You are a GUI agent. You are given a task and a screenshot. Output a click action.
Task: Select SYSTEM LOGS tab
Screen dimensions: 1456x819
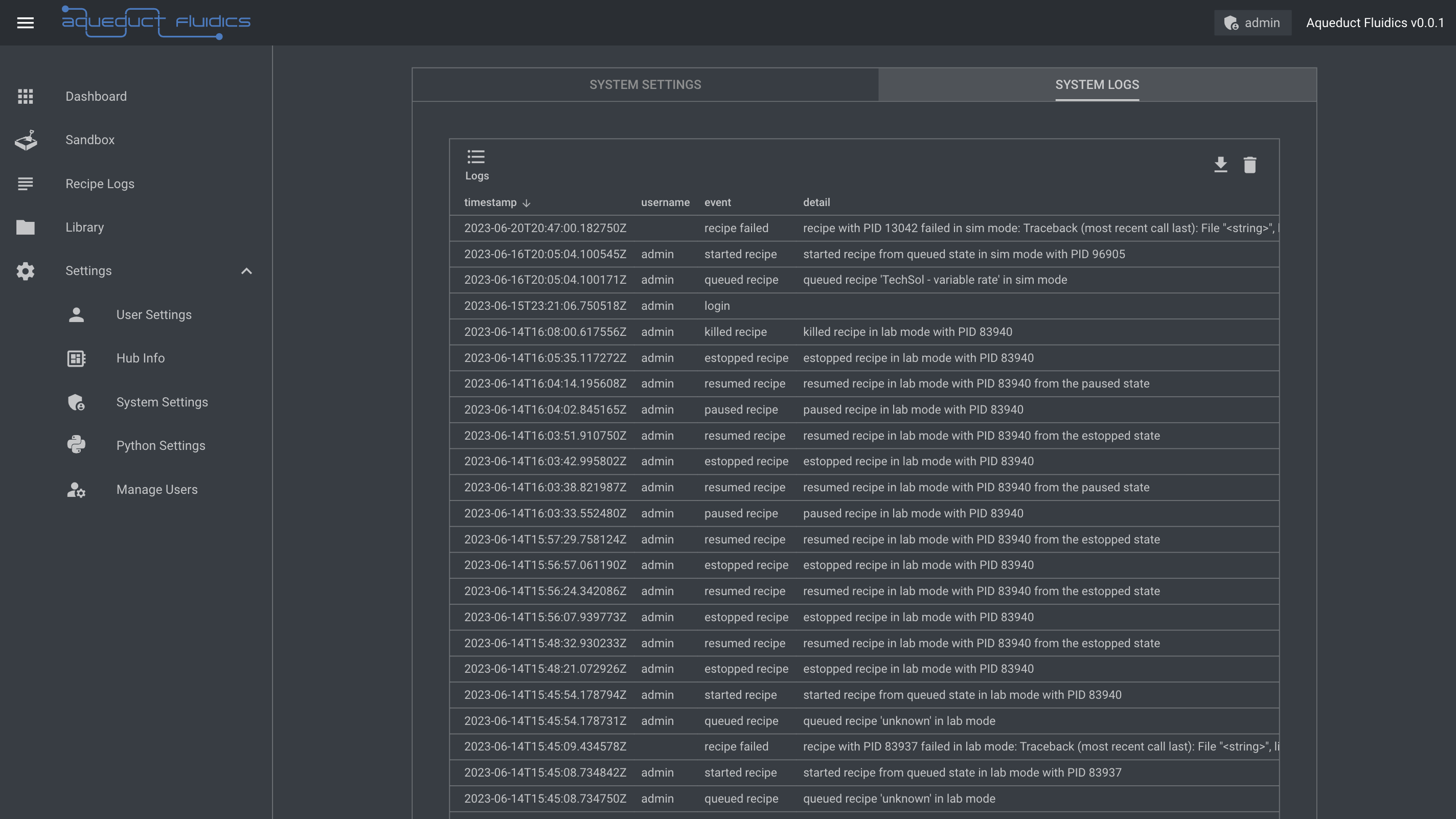pyautogui.click(x=1097, y=84)
